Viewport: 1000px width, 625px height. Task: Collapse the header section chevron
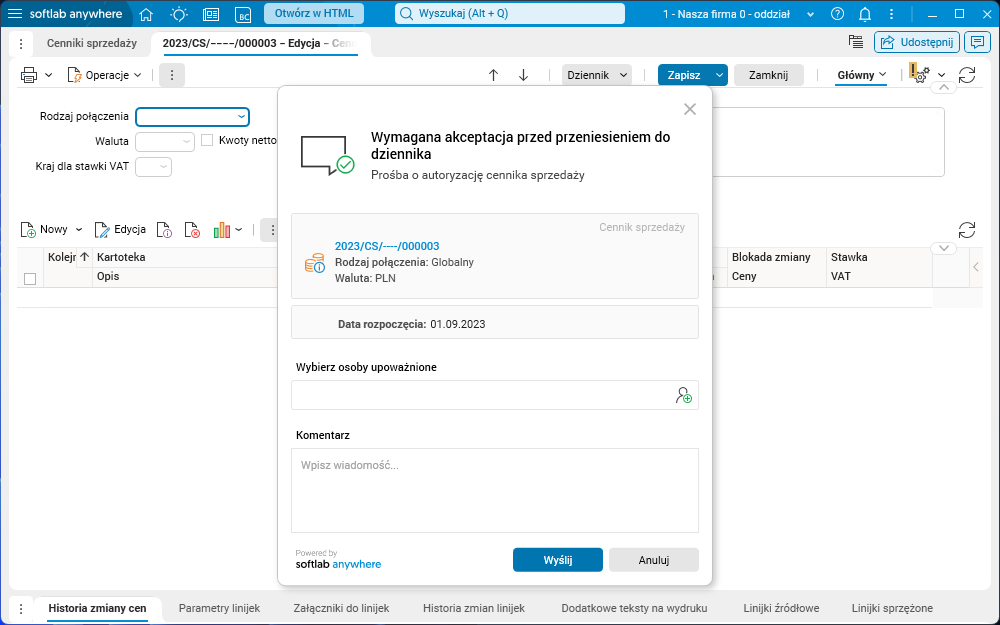click(943, 87)
